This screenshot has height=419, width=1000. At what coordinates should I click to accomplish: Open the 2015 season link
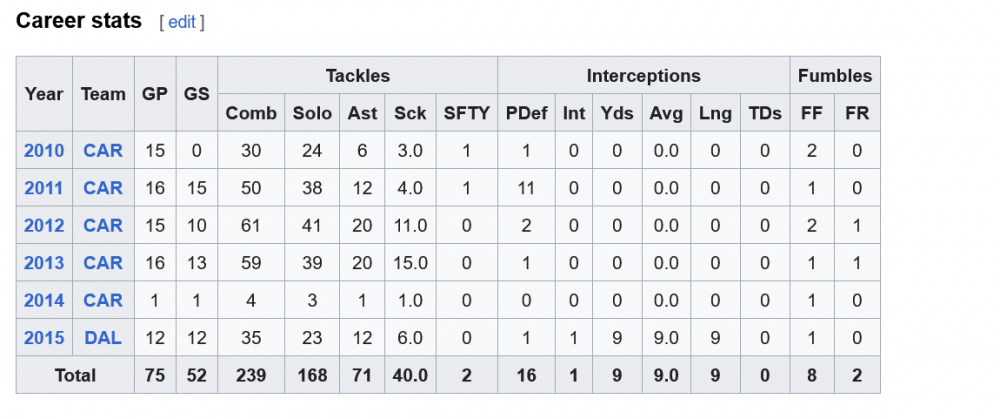44,338
